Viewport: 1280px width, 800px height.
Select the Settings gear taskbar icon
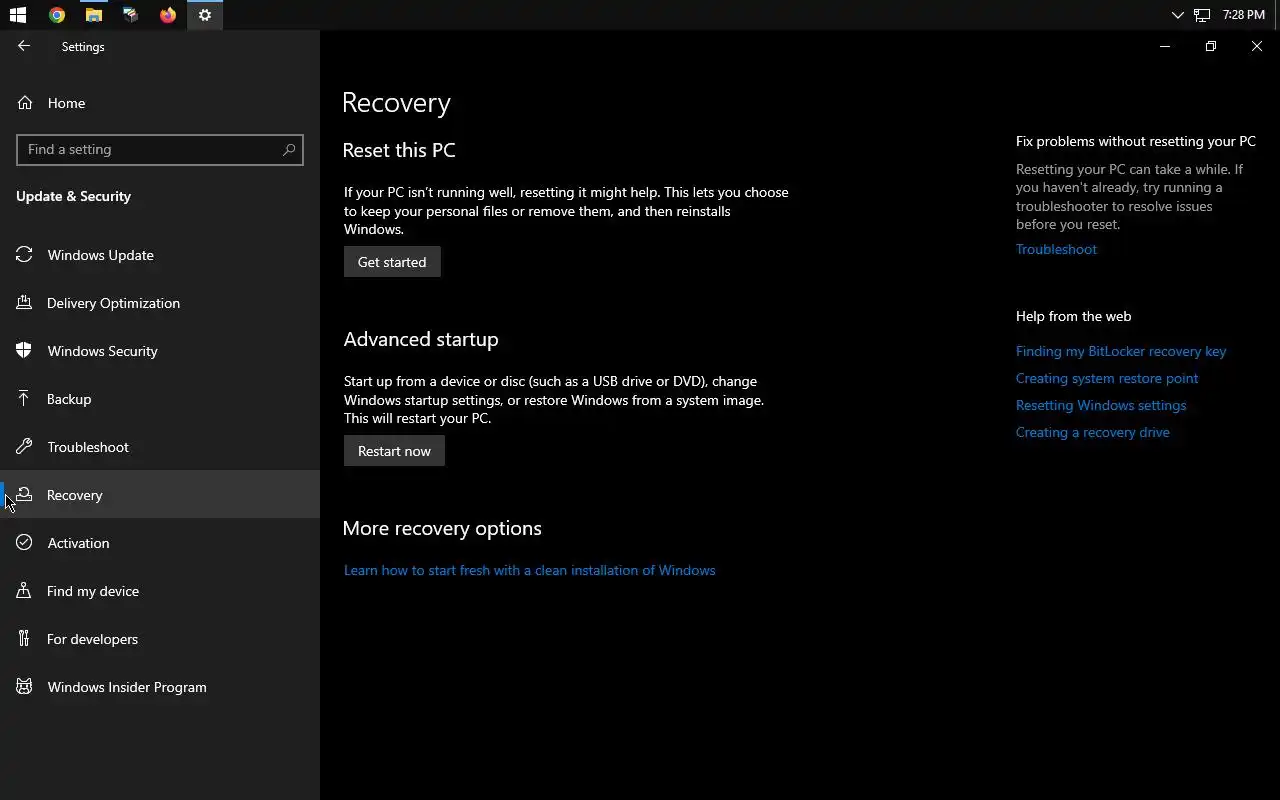[205, 15]
